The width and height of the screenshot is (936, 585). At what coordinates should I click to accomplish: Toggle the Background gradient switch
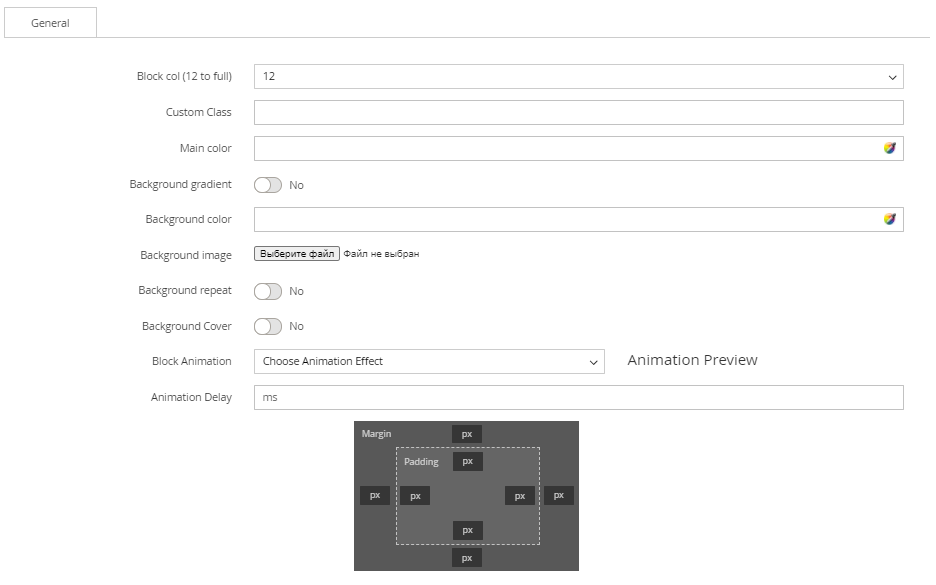[x=268, y=185]
